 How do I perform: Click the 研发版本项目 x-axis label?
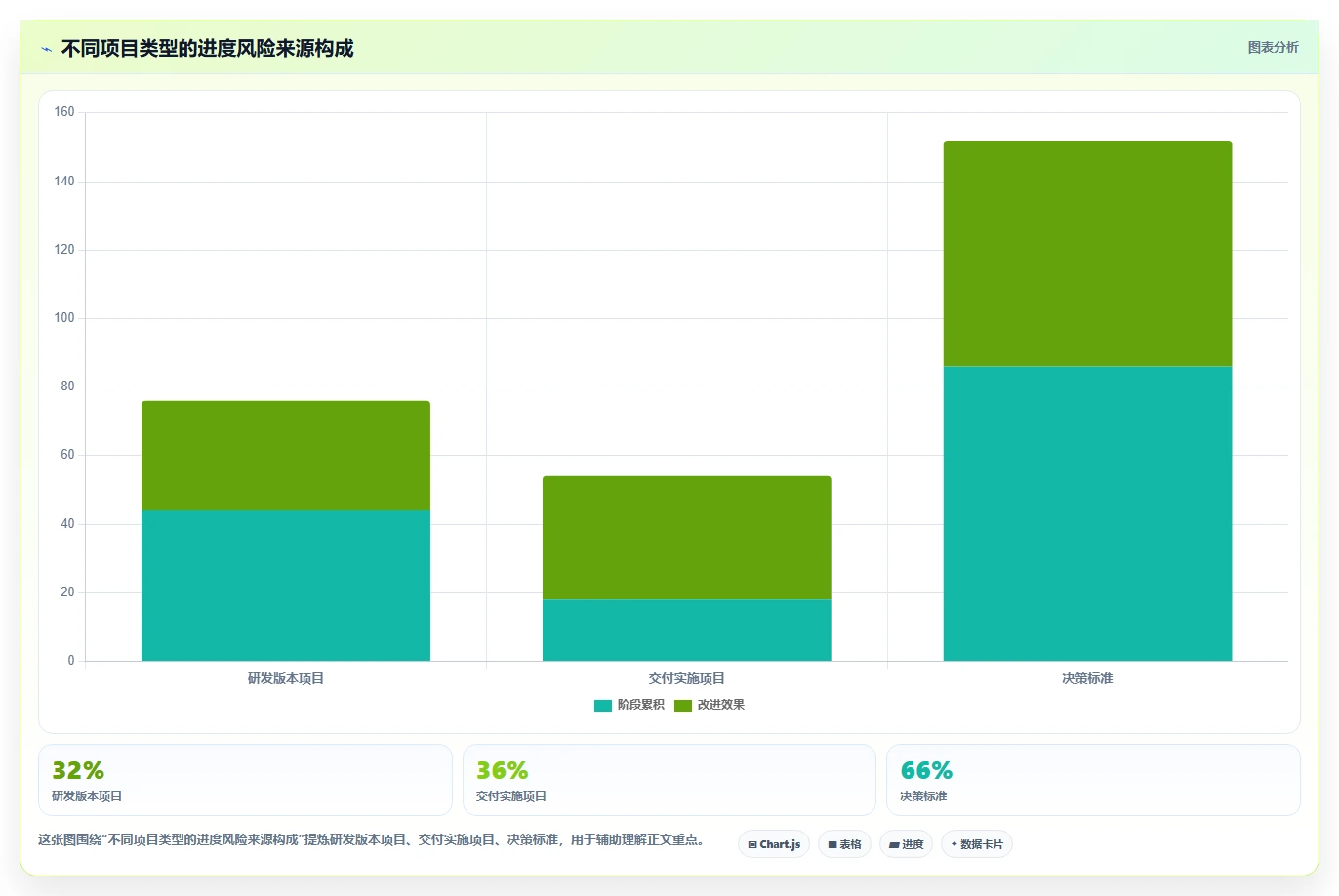coord(286,678)
